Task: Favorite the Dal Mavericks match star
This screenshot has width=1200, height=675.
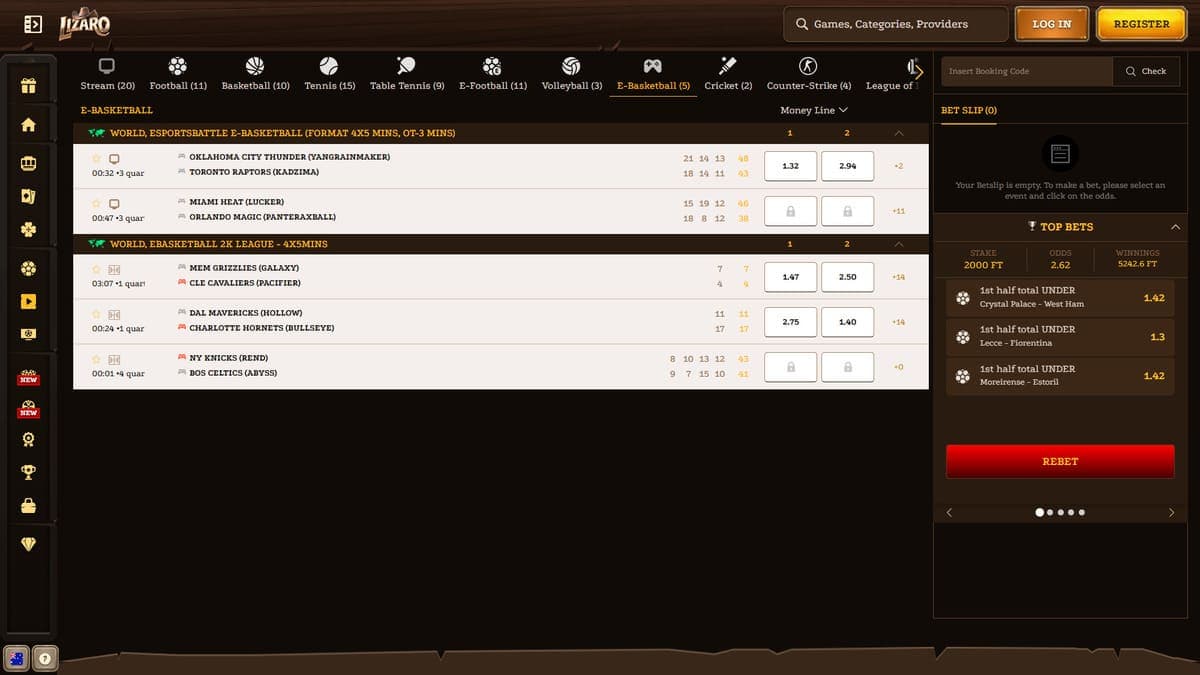Action: click(97, 314)
